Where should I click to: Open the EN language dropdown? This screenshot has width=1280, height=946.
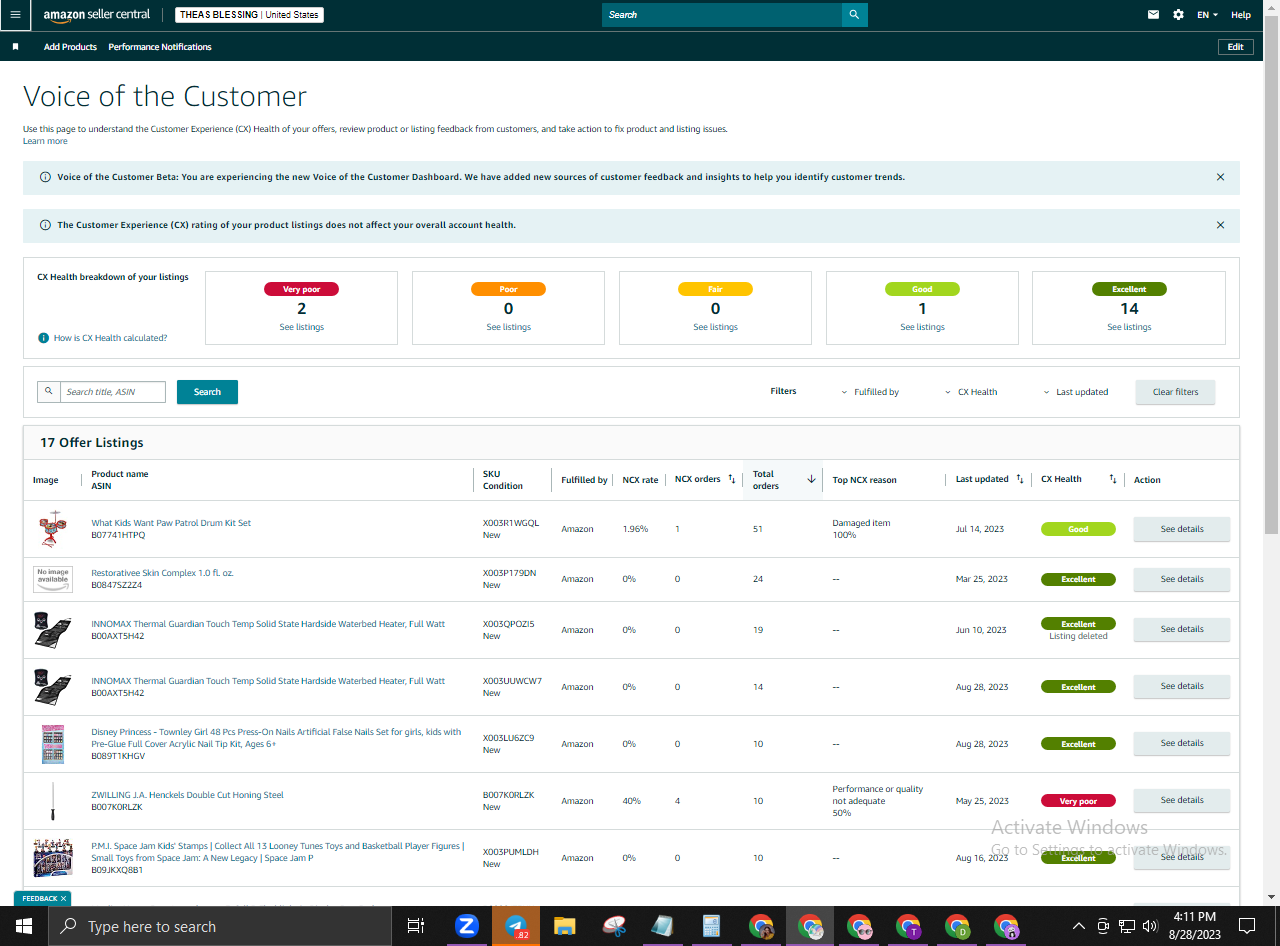[1207, 15]
